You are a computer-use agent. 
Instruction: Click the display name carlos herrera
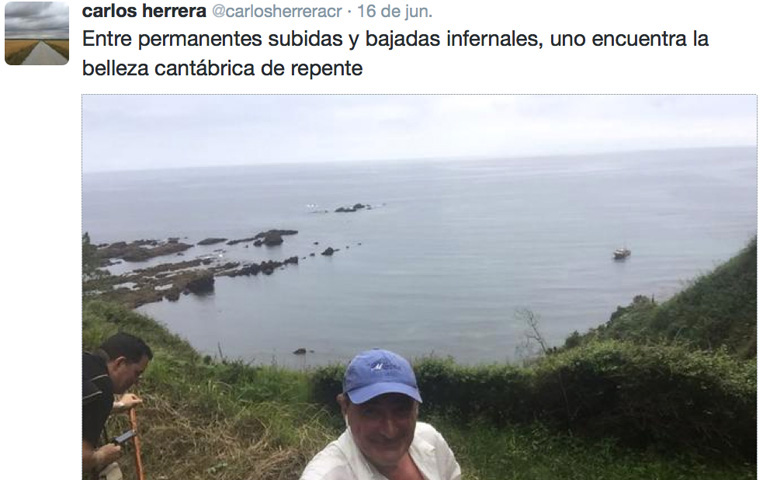tap(144, 11)
